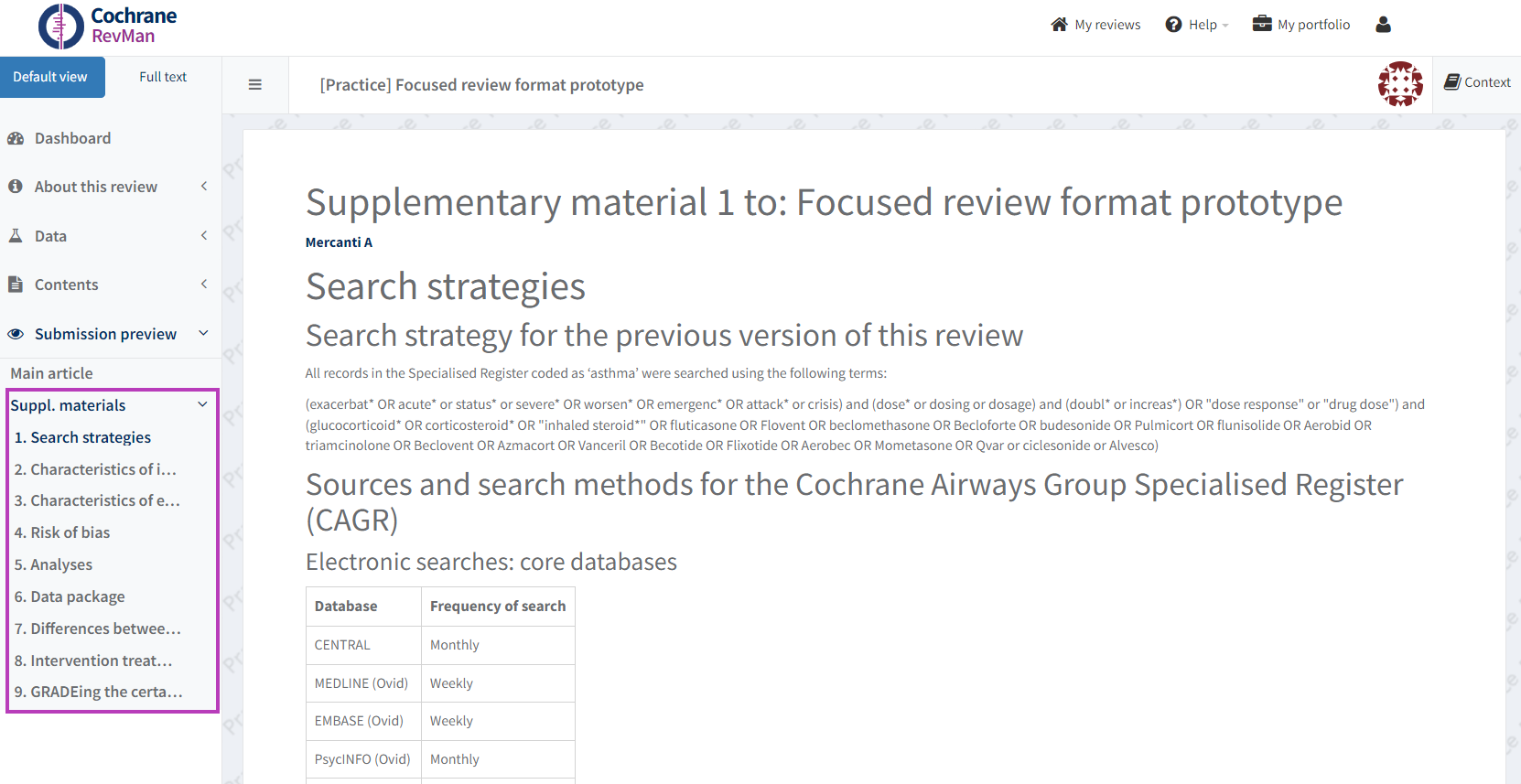Click the Help question mark icon
Viewport: 1521px width, 784px height.
click(x=1173, y=25)
